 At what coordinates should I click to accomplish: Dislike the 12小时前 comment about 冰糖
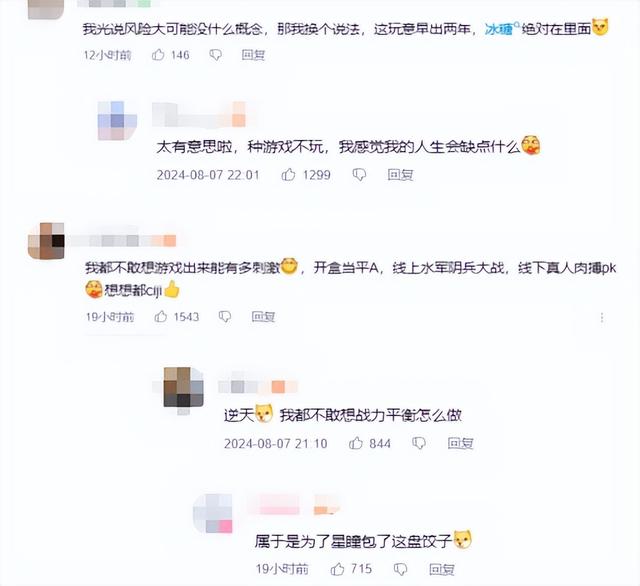click(x=216, y=55)
